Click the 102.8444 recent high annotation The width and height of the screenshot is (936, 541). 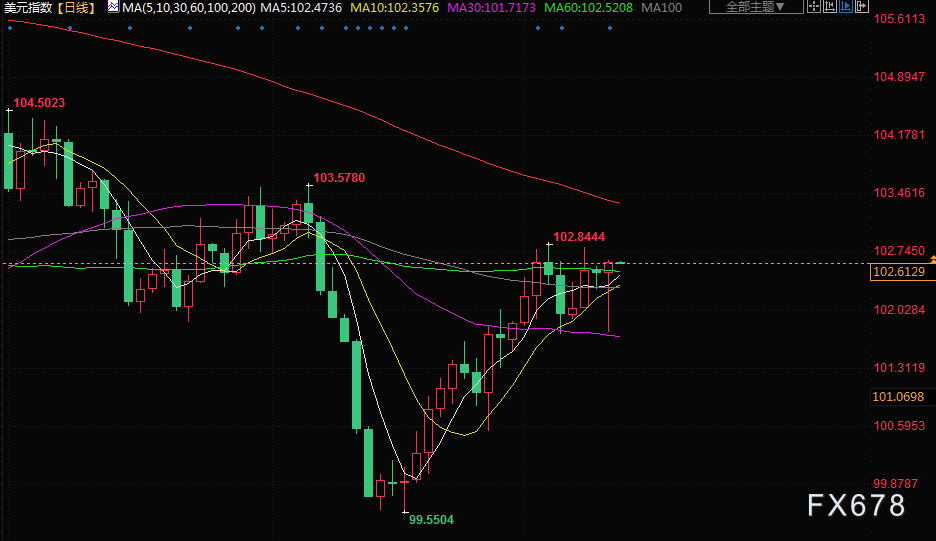pos(579,237)
